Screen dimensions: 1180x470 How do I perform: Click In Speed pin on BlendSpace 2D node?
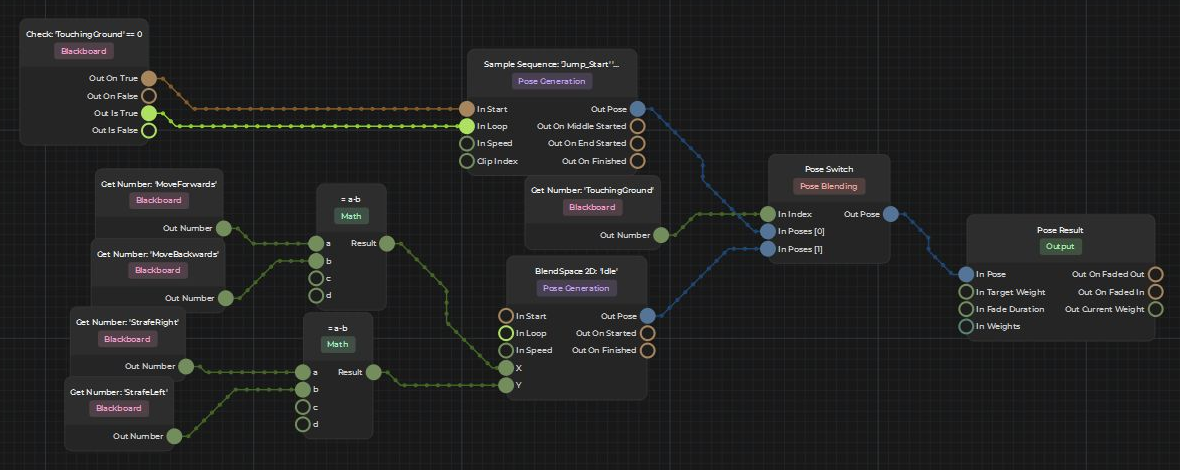[x=506, y=350]
